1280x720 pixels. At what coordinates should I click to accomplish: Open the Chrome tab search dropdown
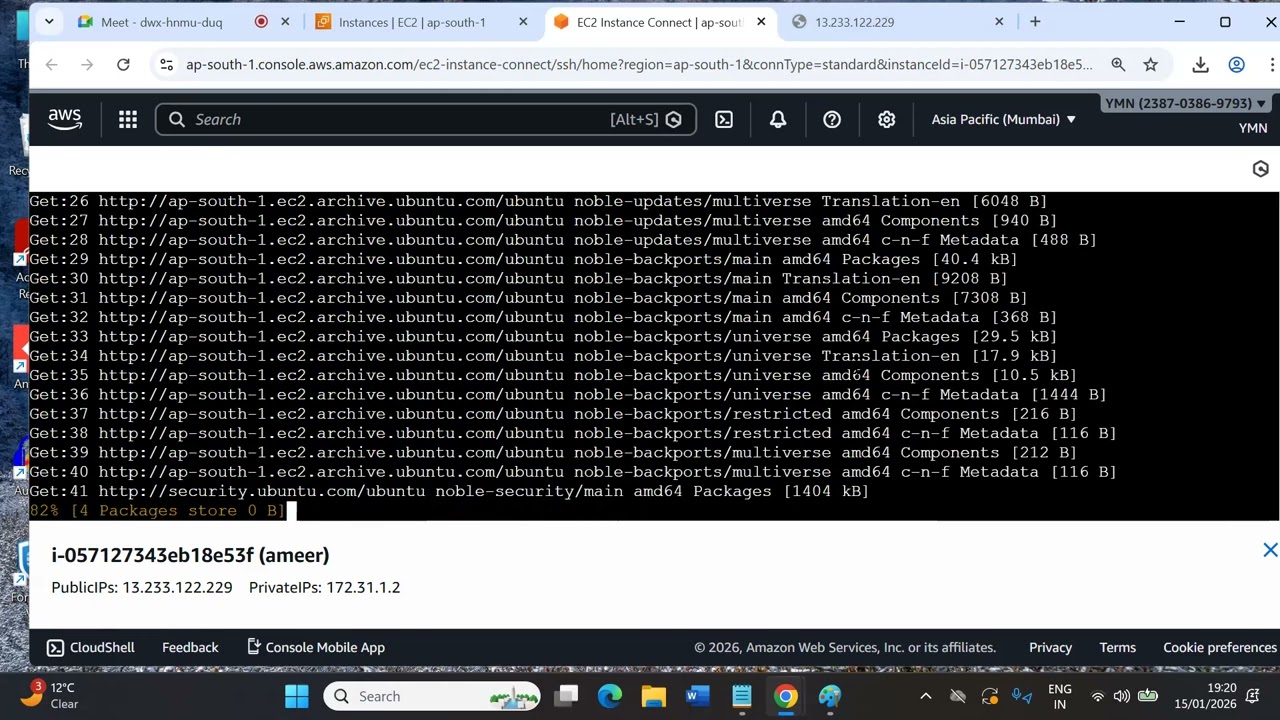49,22
